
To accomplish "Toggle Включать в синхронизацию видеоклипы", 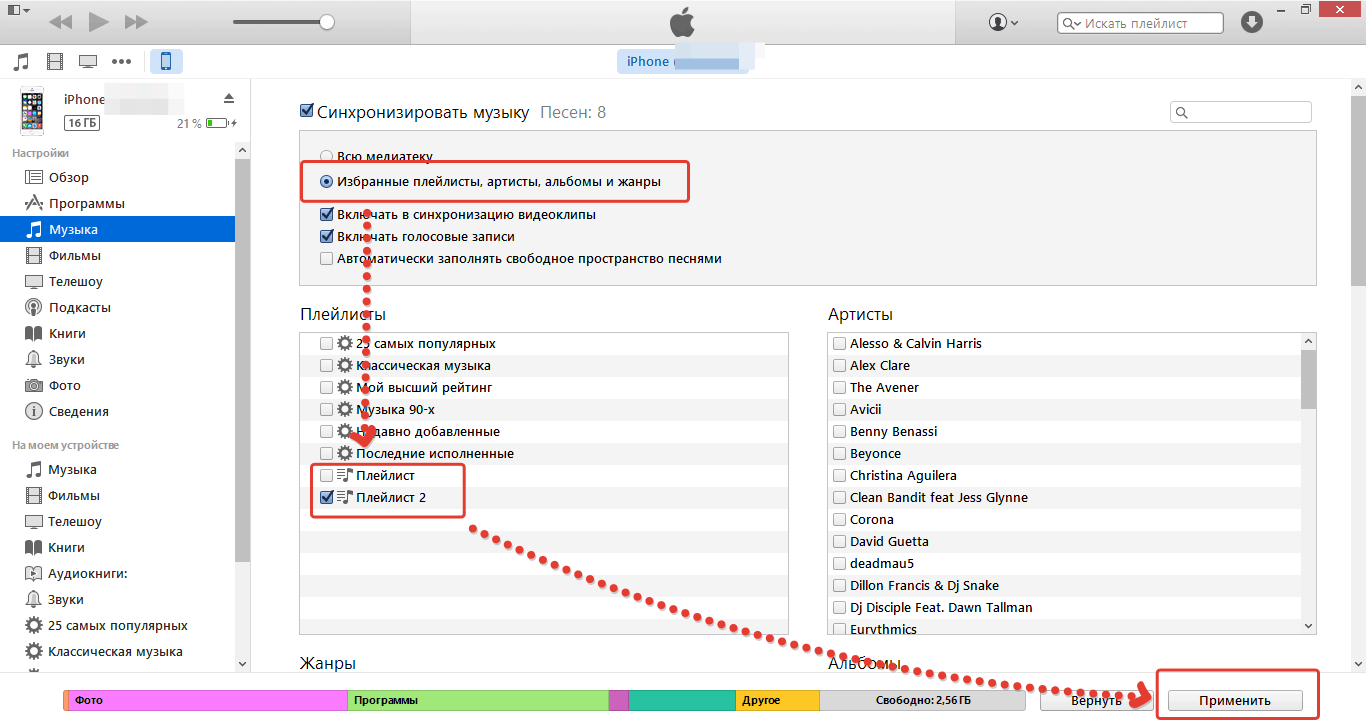I will tap(326, 214).
